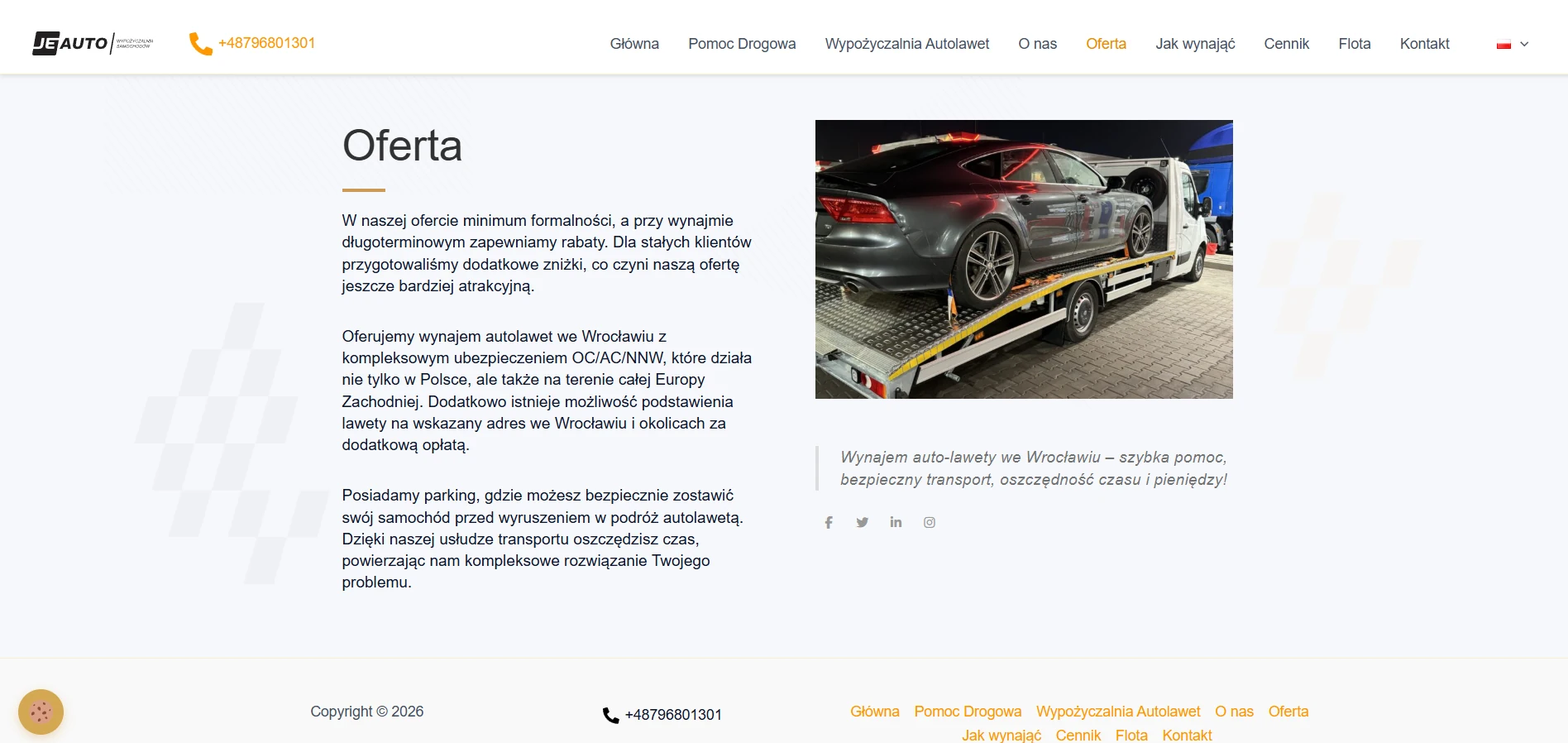This screenshot has width=1568, height=743.
Task: Open the Główna menu item in header
Action: click(x=634, y=44)
